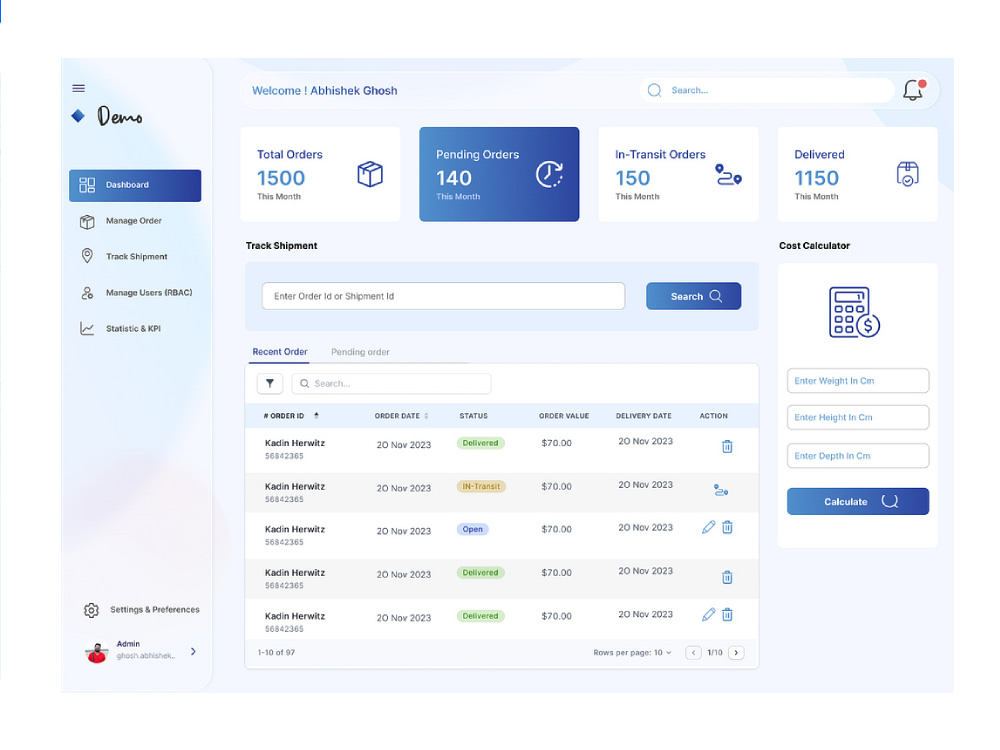
Task: Focus Enter Order Id or Shipment Id field
Action: click(443, 297)
